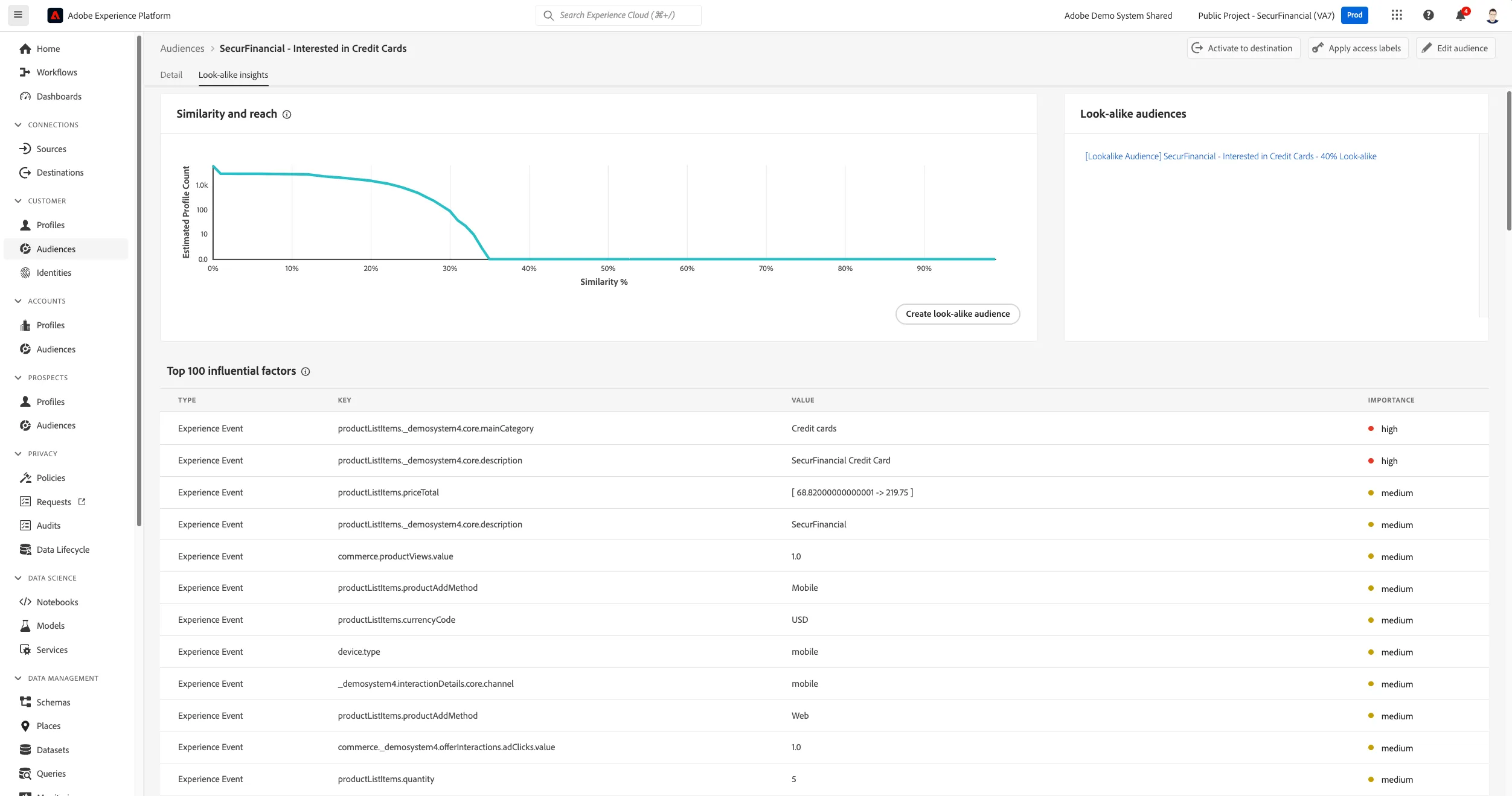The image size is (1512, 796).
Task: Focus the Search Experience Cloud field
Action: pyautogui.click(x=618, y=15)
